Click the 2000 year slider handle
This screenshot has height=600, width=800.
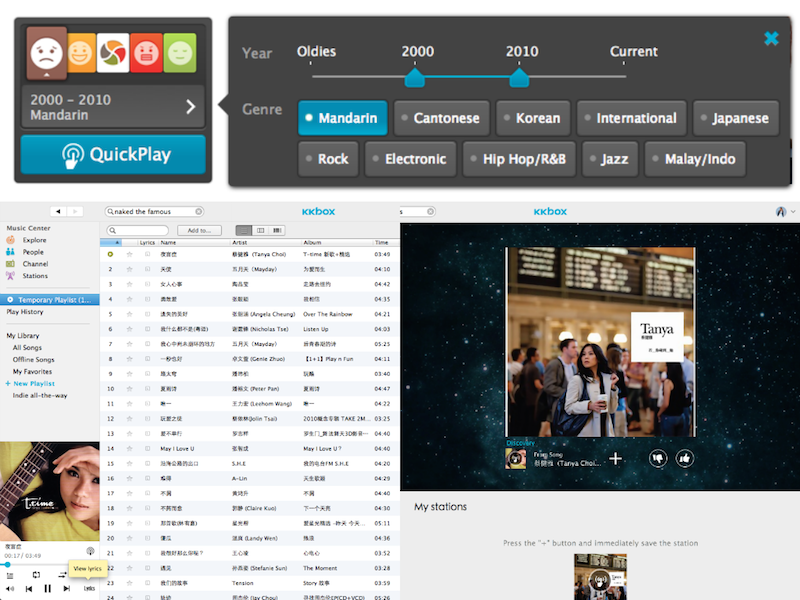[x=415, y=78]
